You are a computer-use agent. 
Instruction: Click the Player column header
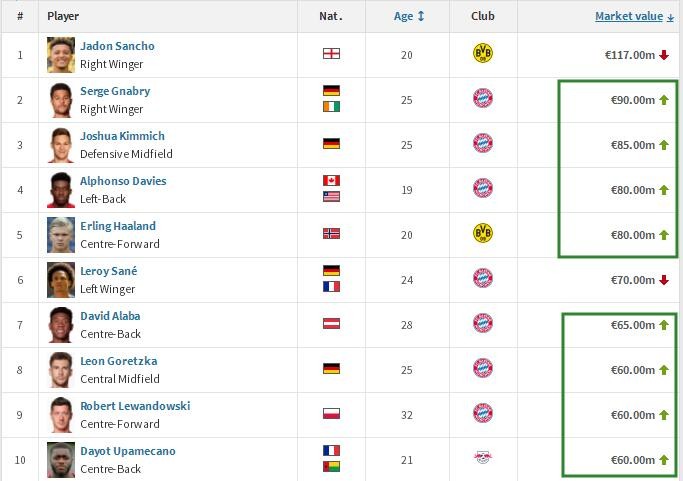click(63, 16)
